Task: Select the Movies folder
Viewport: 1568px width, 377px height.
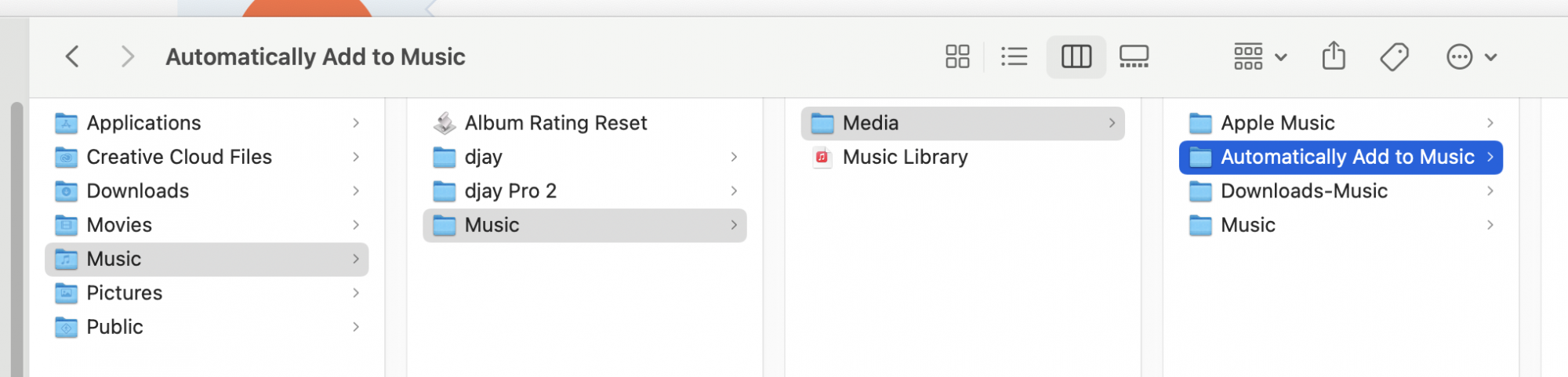Action: coord(119,225)
